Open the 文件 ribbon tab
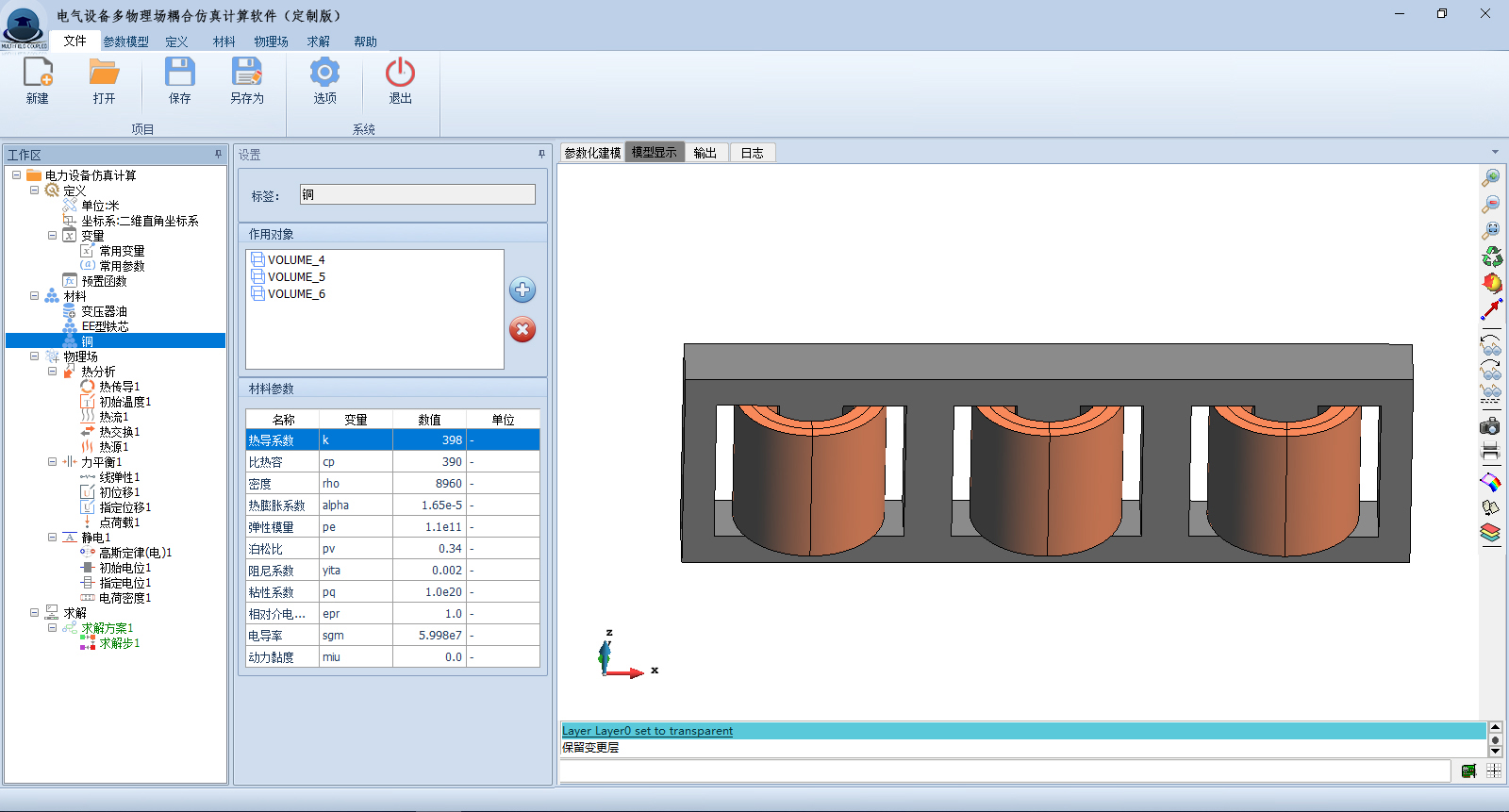 pos(75,41)
